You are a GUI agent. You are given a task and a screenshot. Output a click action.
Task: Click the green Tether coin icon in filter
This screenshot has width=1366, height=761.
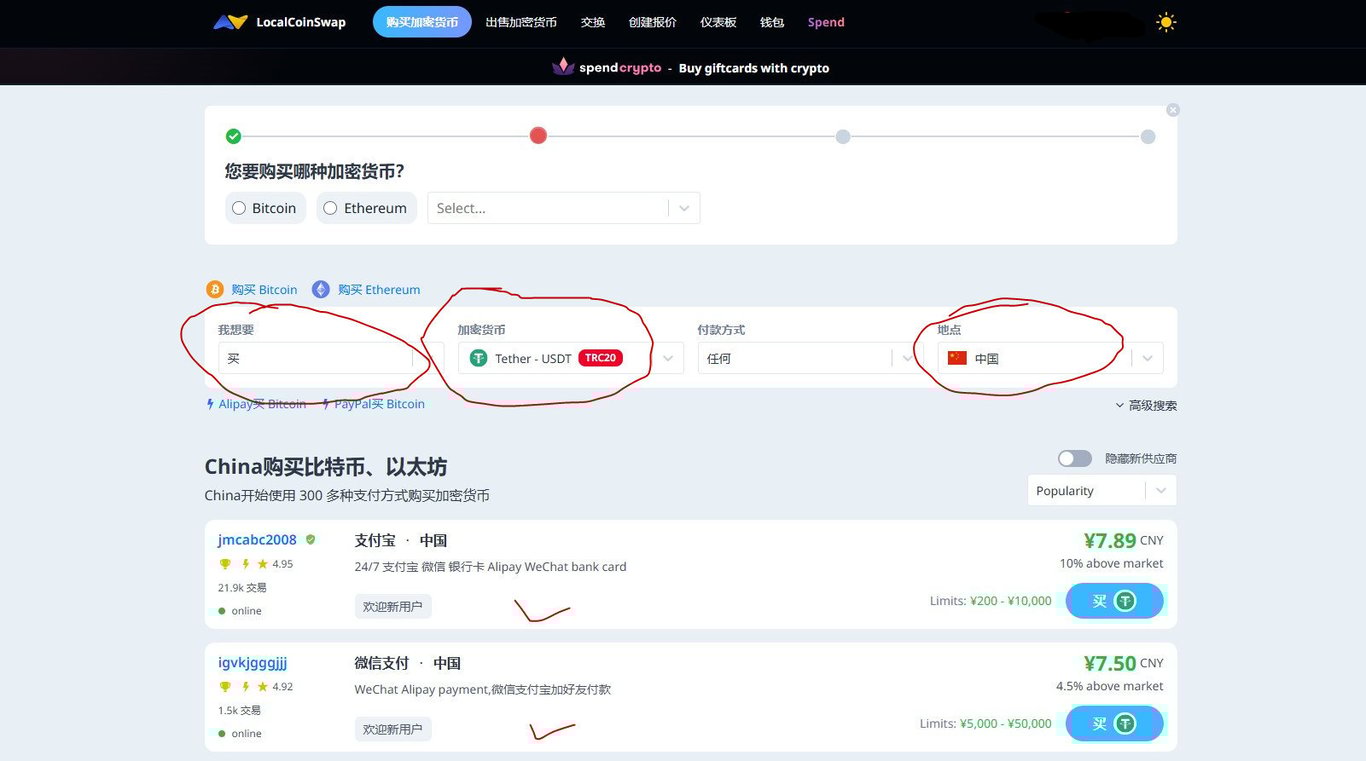(x=478, y=358)
